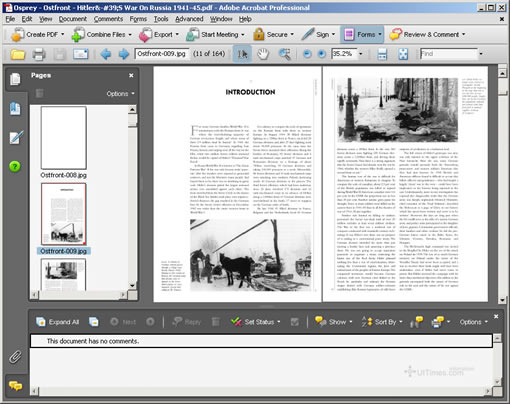This screenshot has width=510, height=404.
Task: Choose the Marquee Zoom tool
Action: tap(284, 54)
